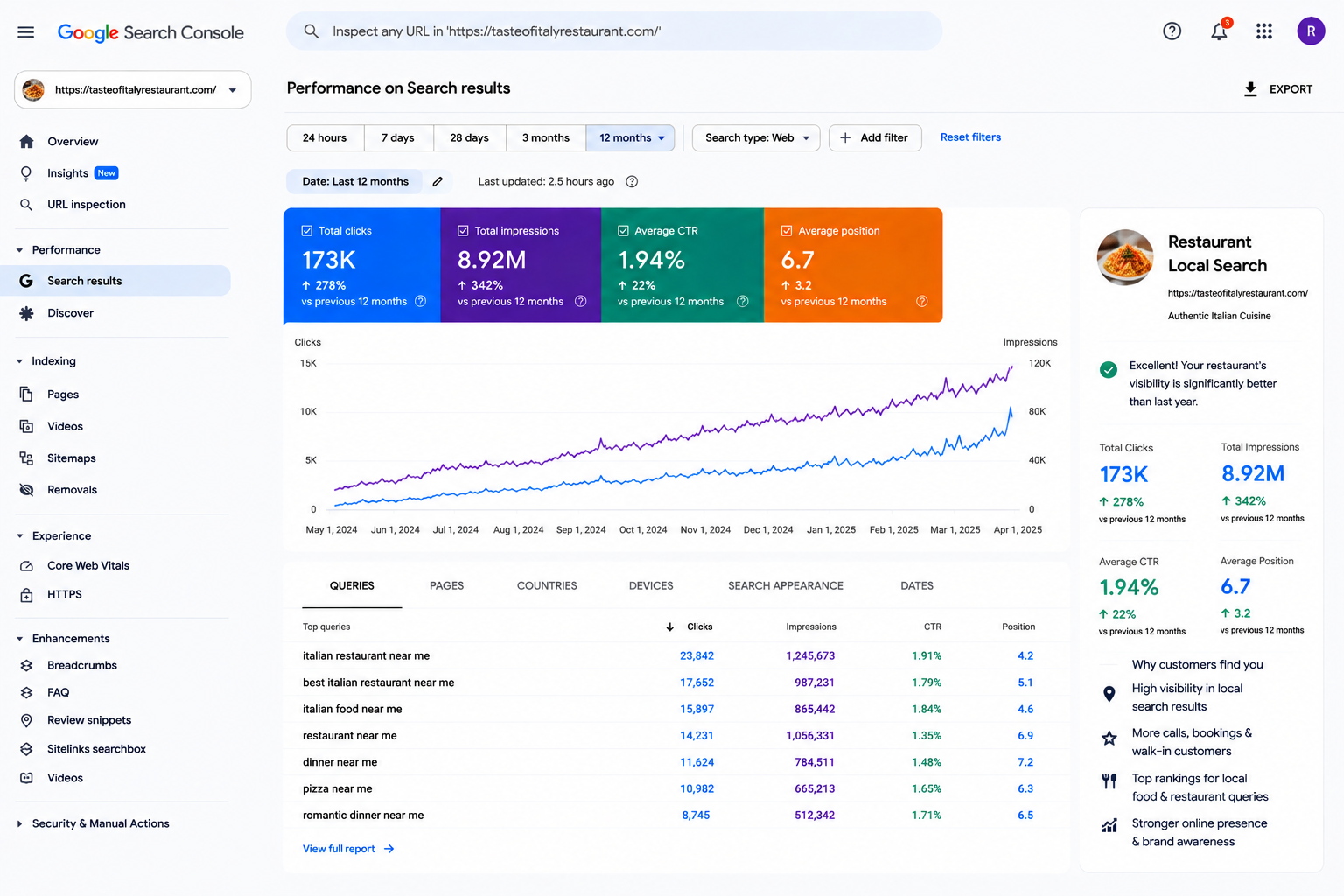This screenshot has width=1344, height=896.
Task: Select the 28 days range
Action: click(470, 138)
